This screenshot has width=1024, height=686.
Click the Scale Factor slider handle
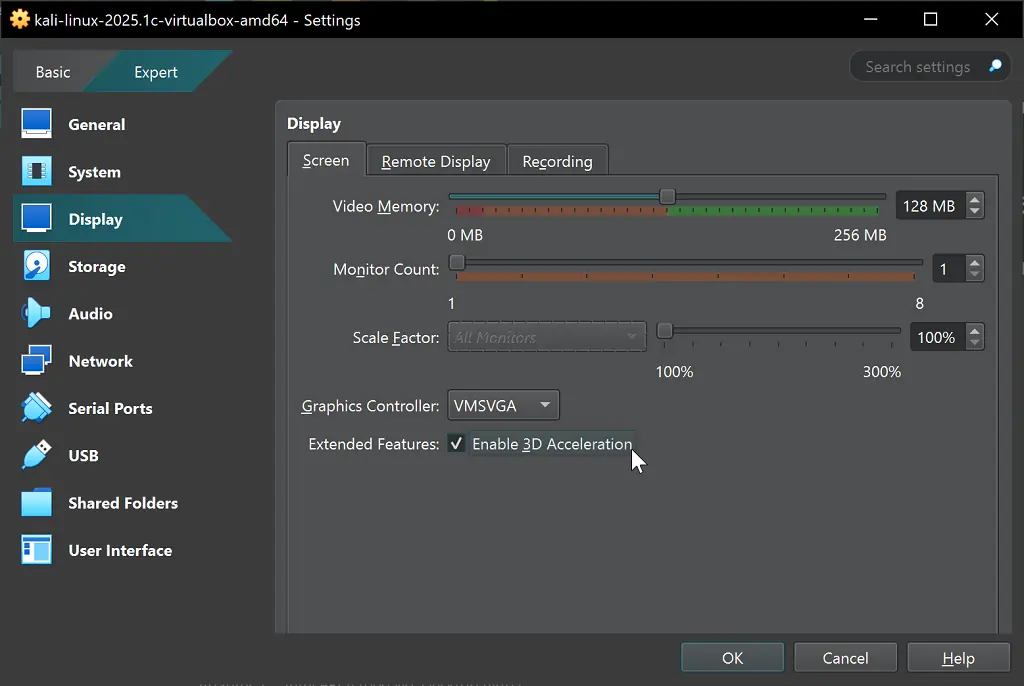pyautogui.click(x=664, y=331)
